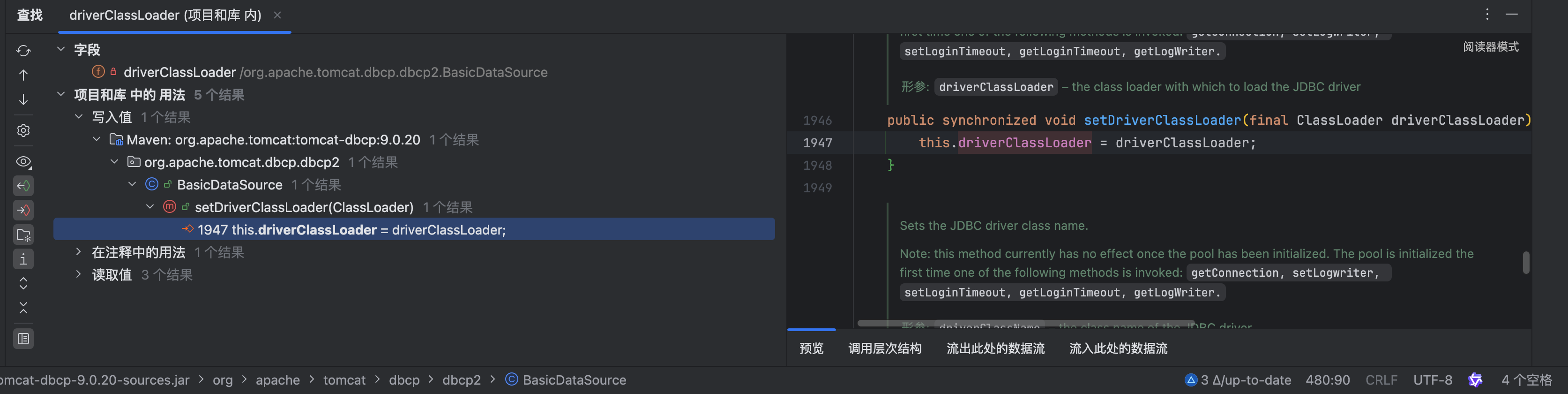Click the Maven library icon
Image resolution: width=1568 pixels, height=394 pixels.
(116, 139)
